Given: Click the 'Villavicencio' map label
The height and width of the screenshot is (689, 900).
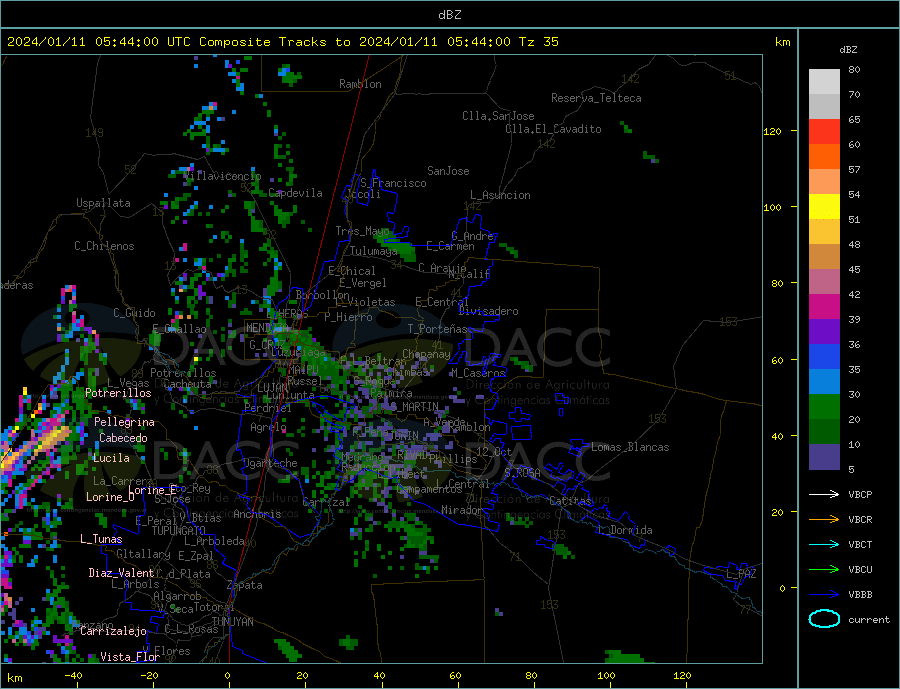Looking at the screenshot, I should pyautogui.click(x=222, y=176).
